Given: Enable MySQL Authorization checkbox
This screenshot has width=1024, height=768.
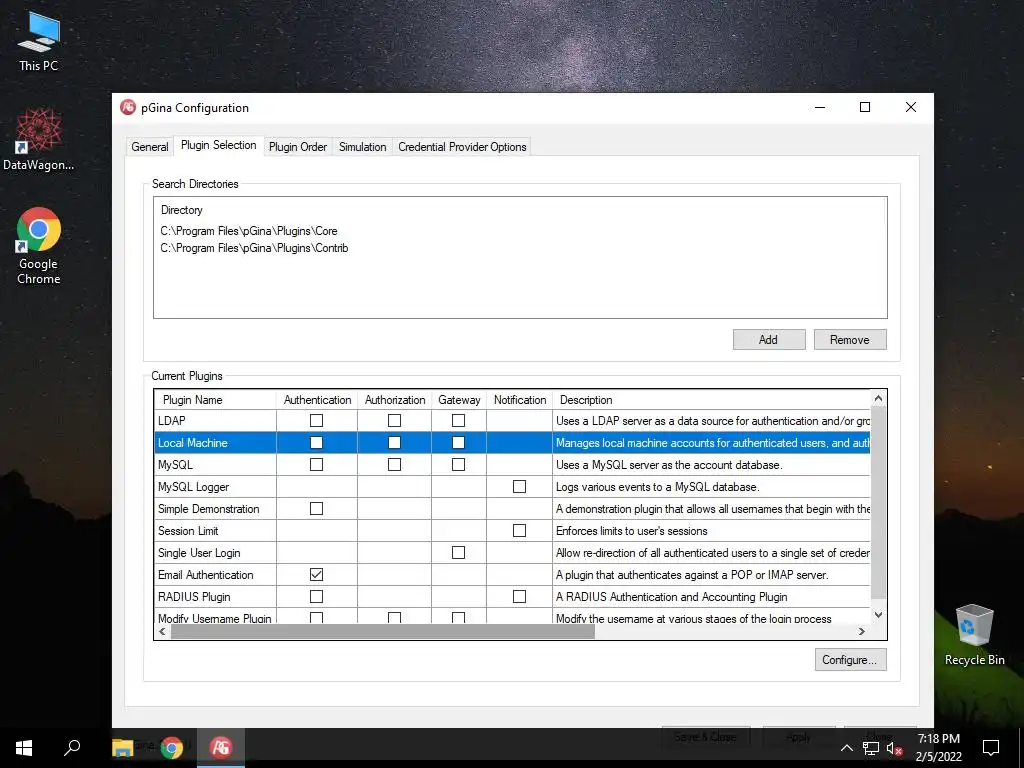Looking at the screenshot, I should pos(394,464).
